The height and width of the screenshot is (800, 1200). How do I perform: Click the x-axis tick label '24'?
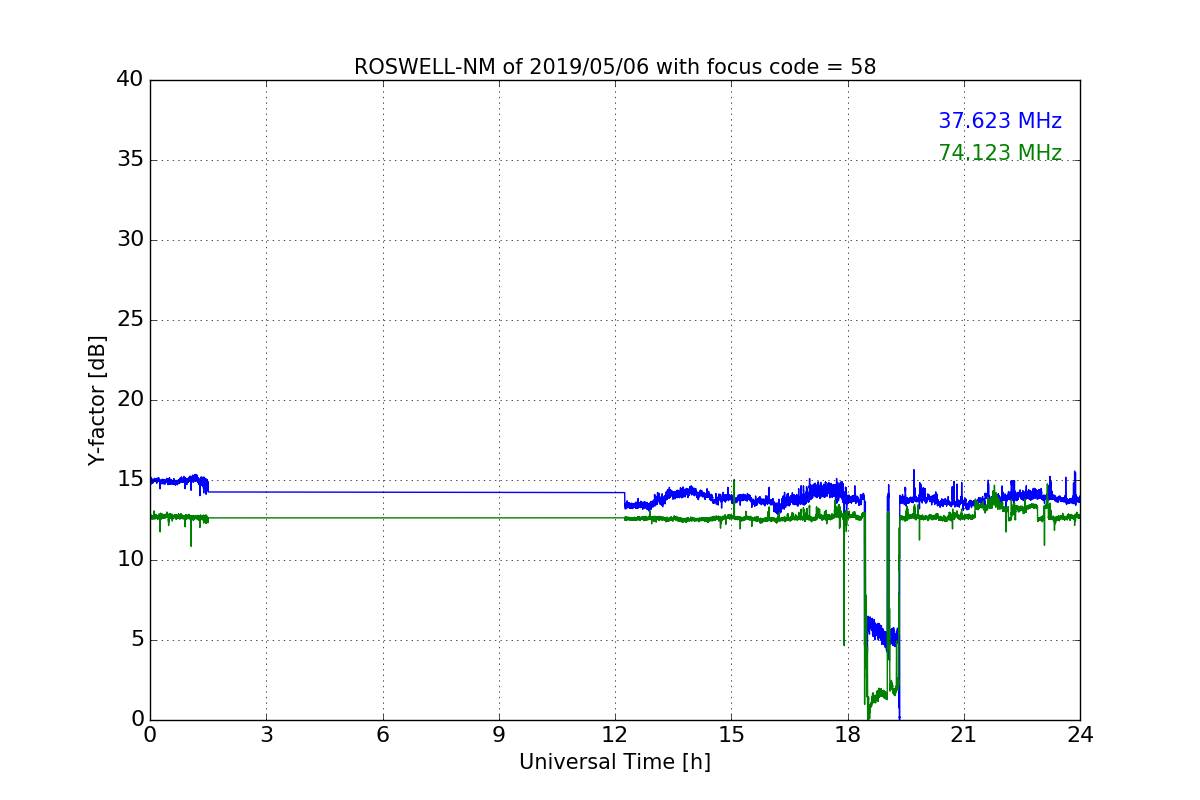[1080, 734]
